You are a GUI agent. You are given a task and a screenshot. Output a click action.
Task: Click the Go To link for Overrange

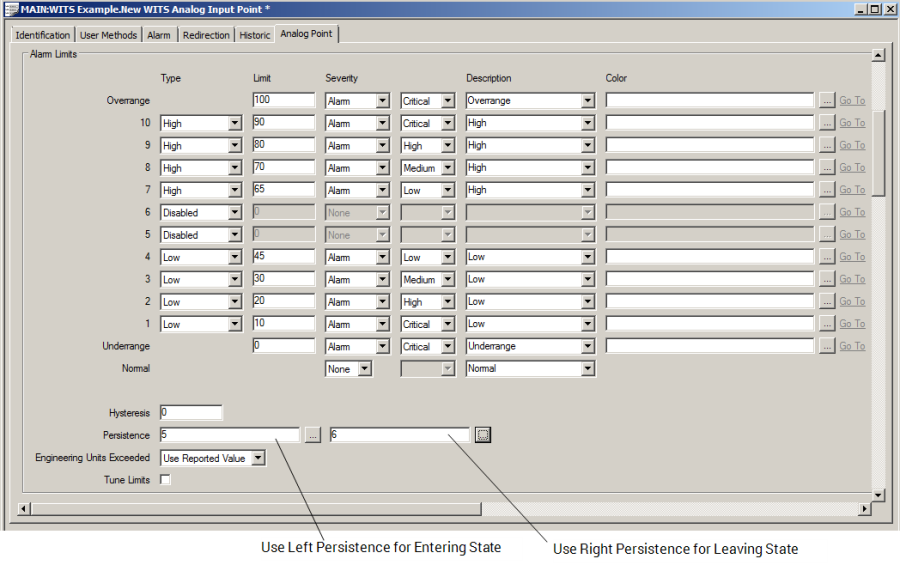click(852, 101)
